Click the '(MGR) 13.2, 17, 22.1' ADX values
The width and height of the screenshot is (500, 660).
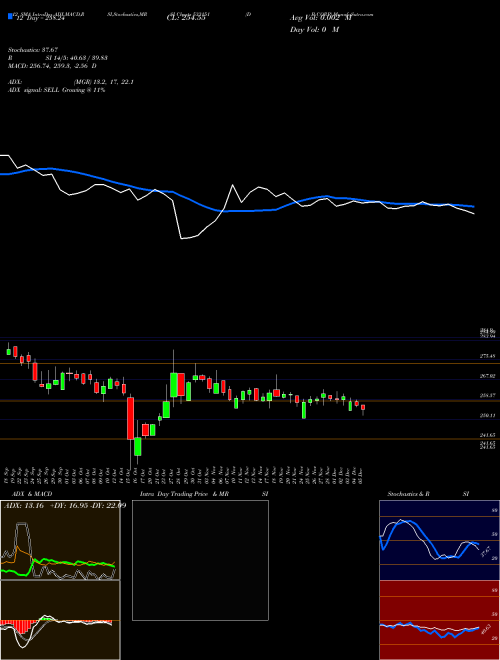(103, 82)
